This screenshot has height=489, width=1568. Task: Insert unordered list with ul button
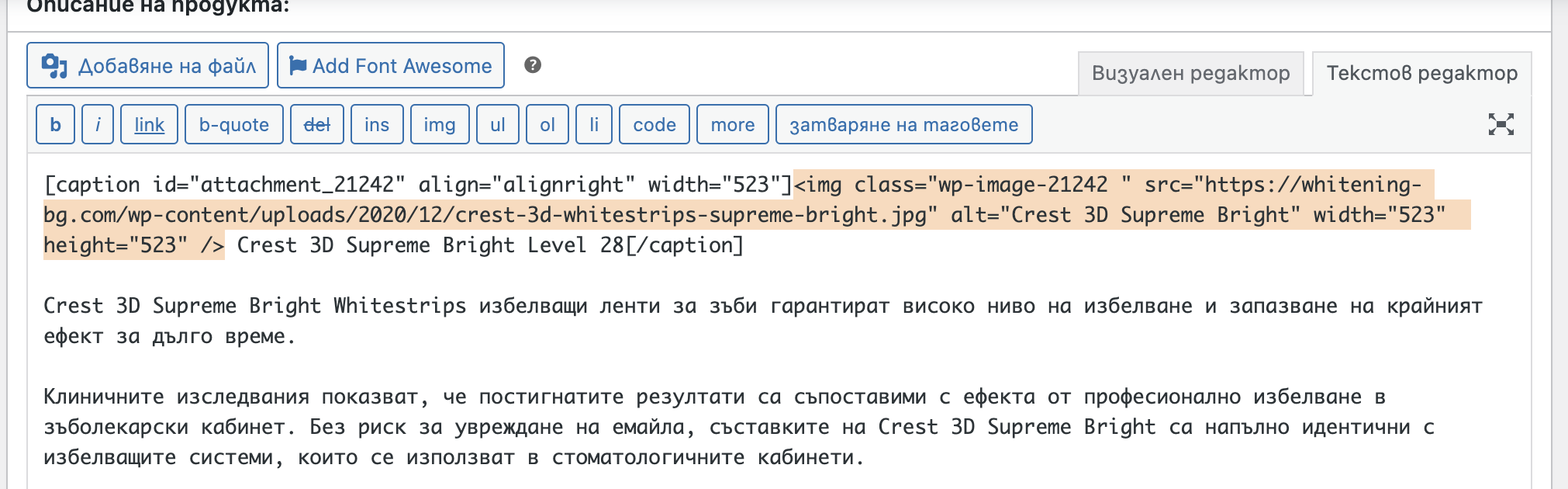click(x=498, y=124)
